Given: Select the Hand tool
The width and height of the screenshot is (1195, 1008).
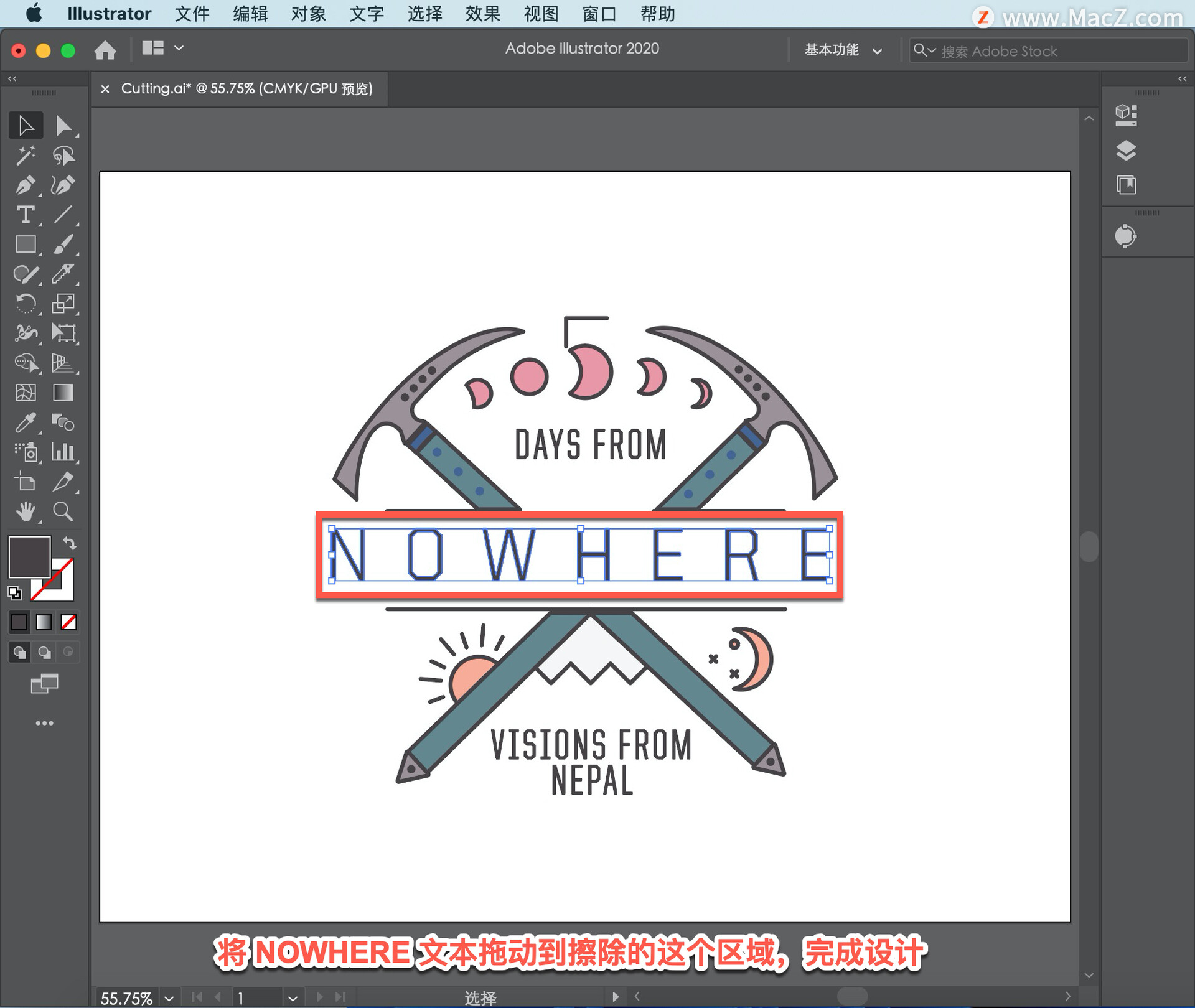Looking at the screenshot, I should pos(26,512).
